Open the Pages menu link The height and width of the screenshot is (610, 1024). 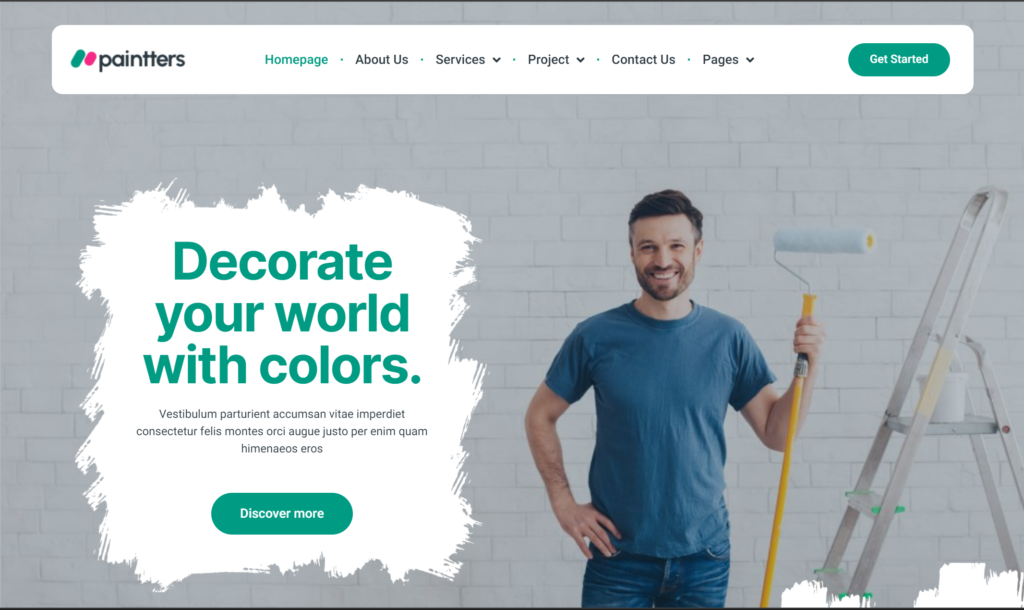pos(720,59)
